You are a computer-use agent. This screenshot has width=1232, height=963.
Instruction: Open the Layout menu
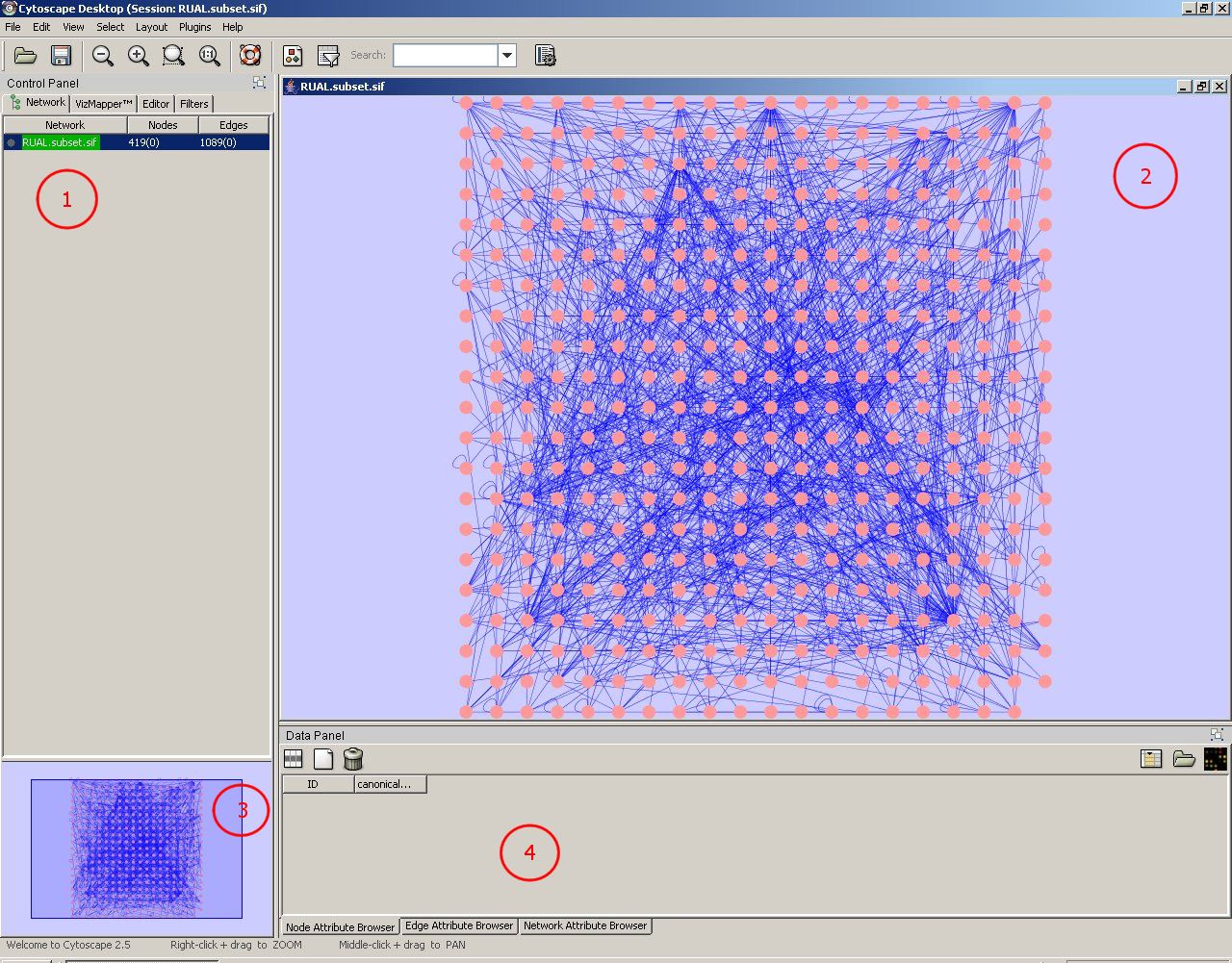coord(151,27)
